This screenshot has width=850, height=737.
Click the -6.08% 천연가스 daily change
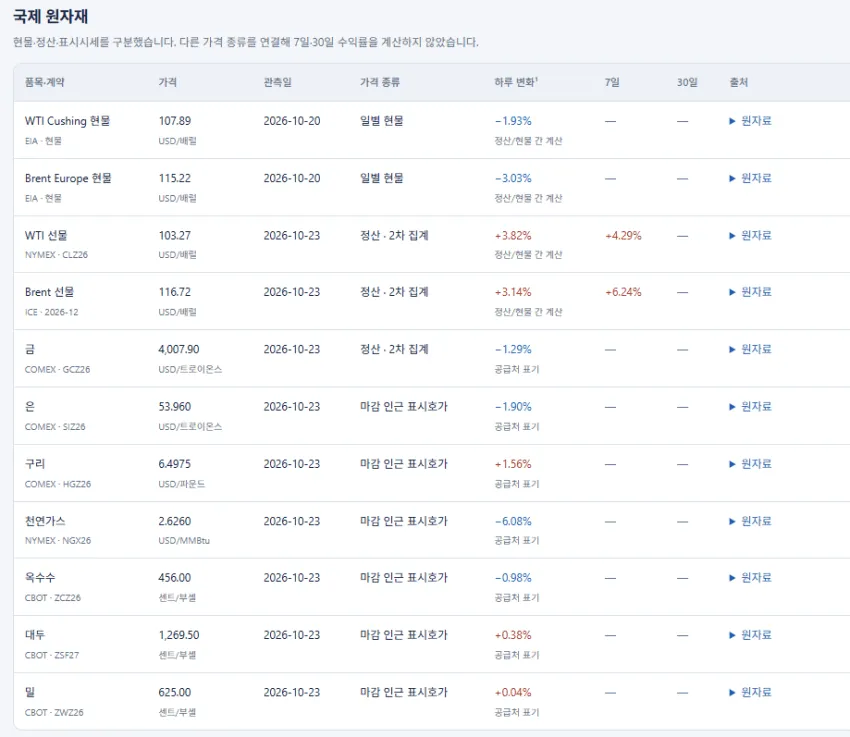[513, 521]
